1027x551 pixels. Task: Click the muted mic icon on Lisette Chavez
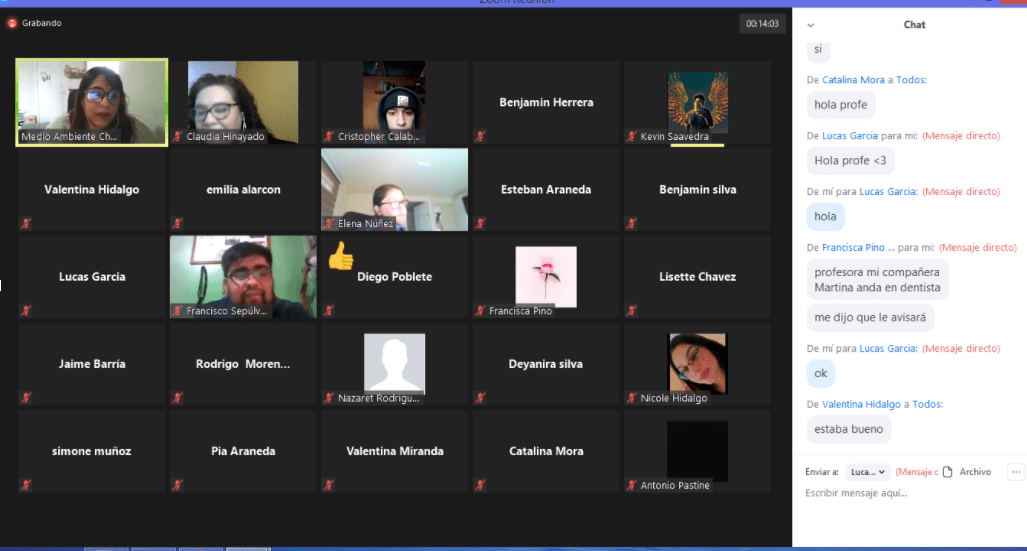tap(631, 311)
